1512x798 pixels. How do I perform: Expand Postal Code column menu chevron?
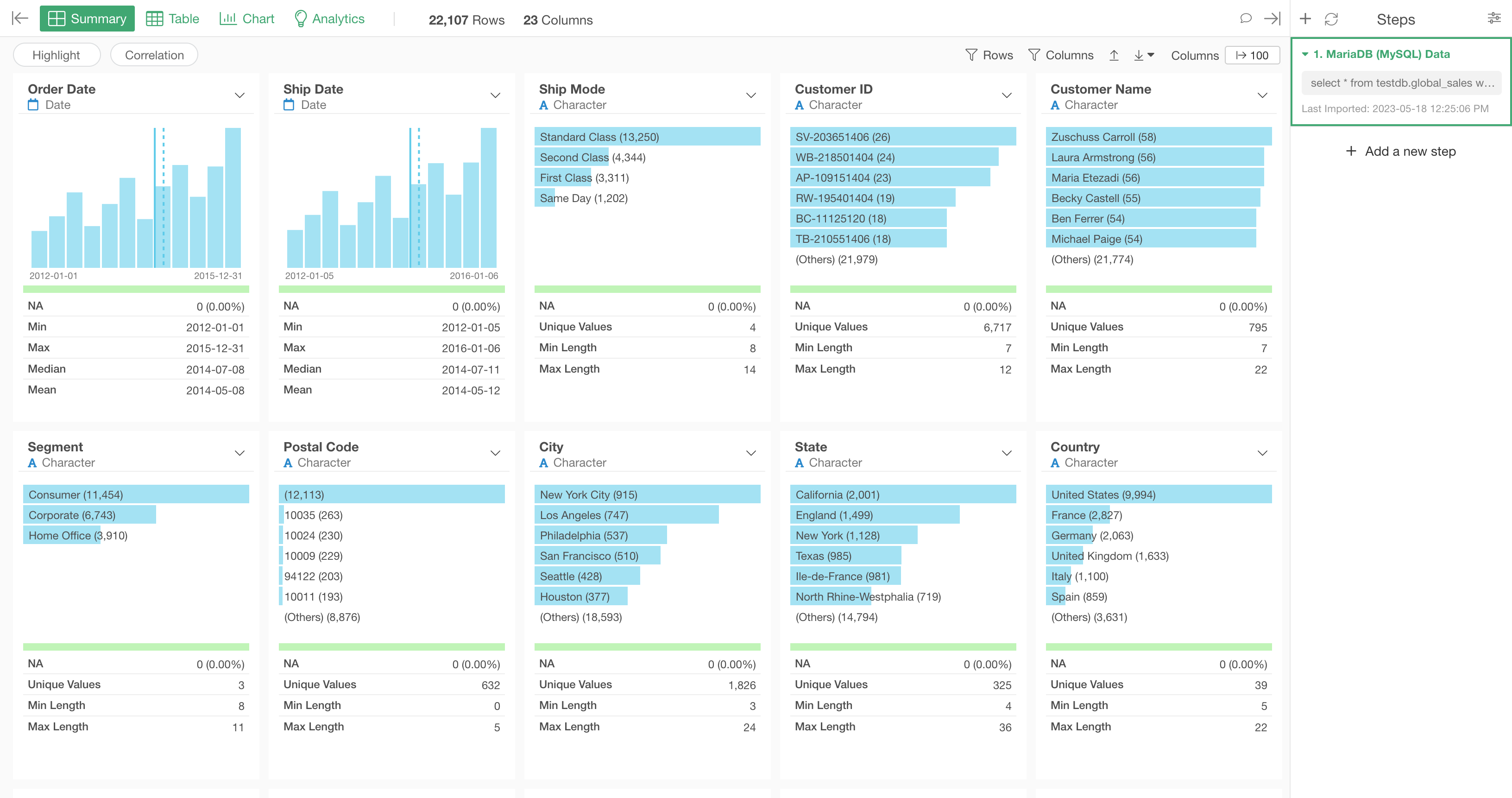point(495,453)
